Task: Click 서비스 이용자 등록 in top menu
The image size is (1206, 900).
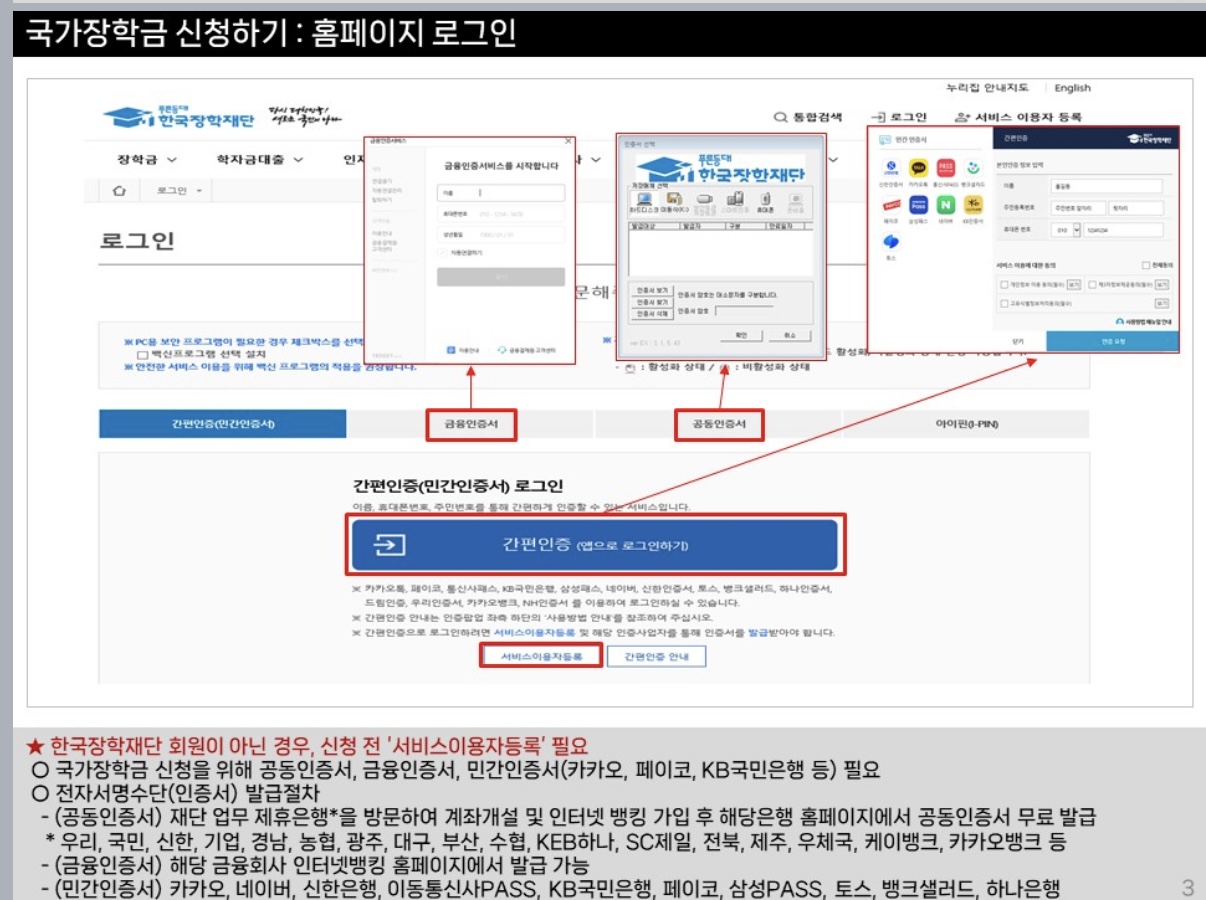Action: point(1018,118)
